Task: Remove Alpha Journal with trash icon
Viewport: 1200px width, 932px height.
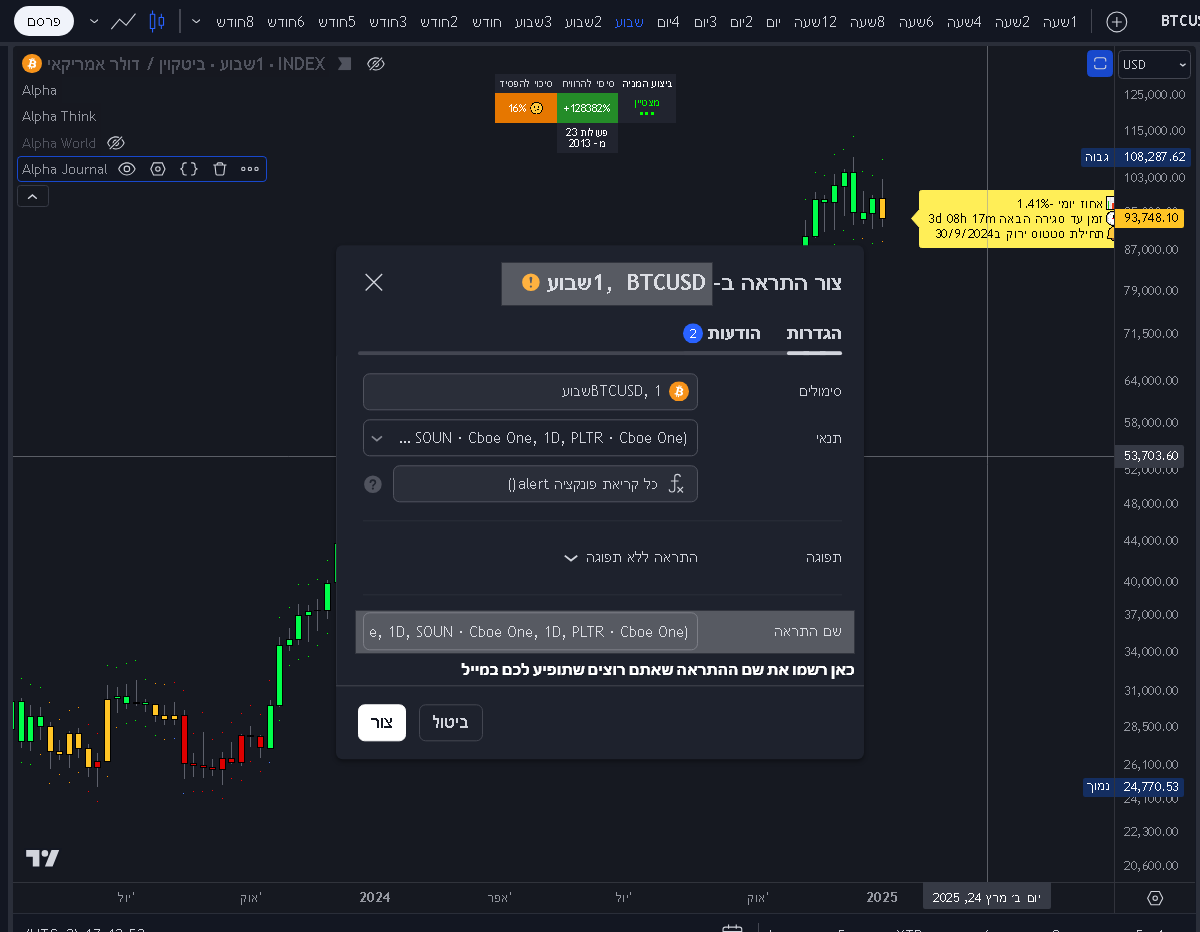Action: [220, 169]
